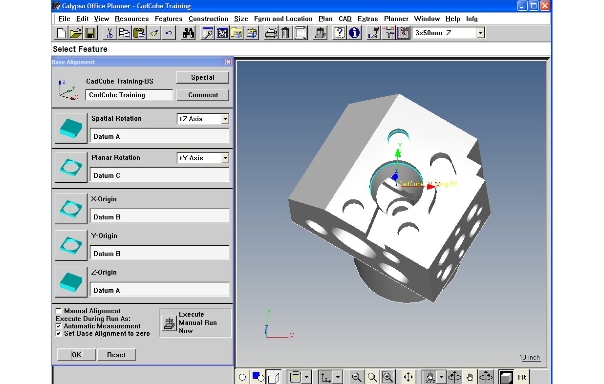Uncheck Set Base Alignment to zero
This screenshot has width=604, height=384.
(59, 334)
